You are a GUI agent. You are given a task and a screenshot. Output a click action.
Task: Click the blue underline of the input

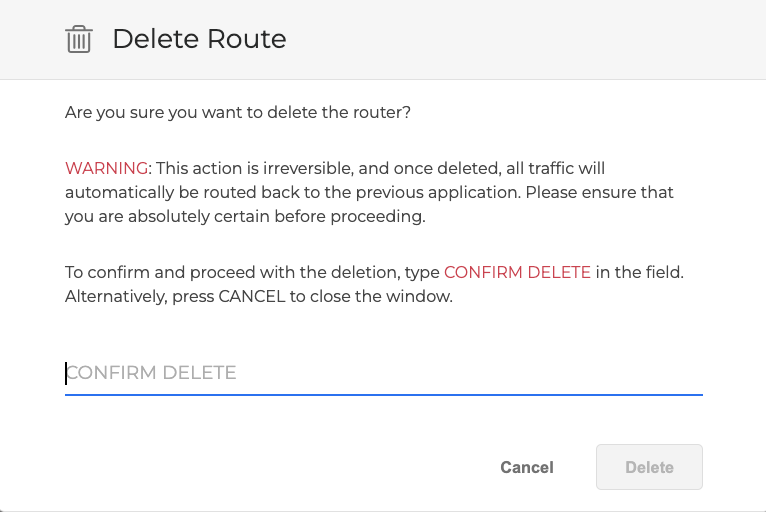[384, 394]
